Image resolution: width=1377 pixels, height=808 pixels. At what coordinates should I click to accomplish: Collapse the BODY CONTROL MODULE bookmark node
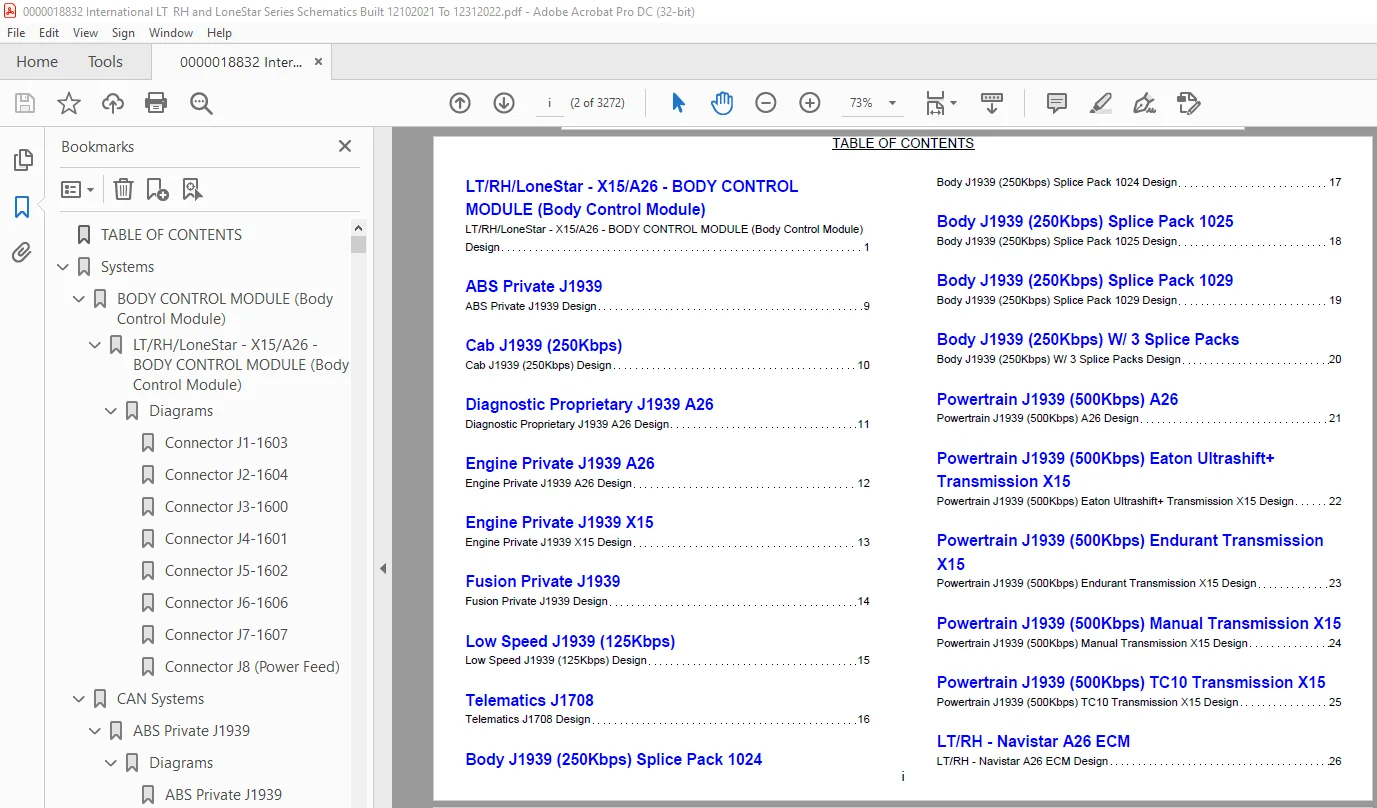[79, 299]
